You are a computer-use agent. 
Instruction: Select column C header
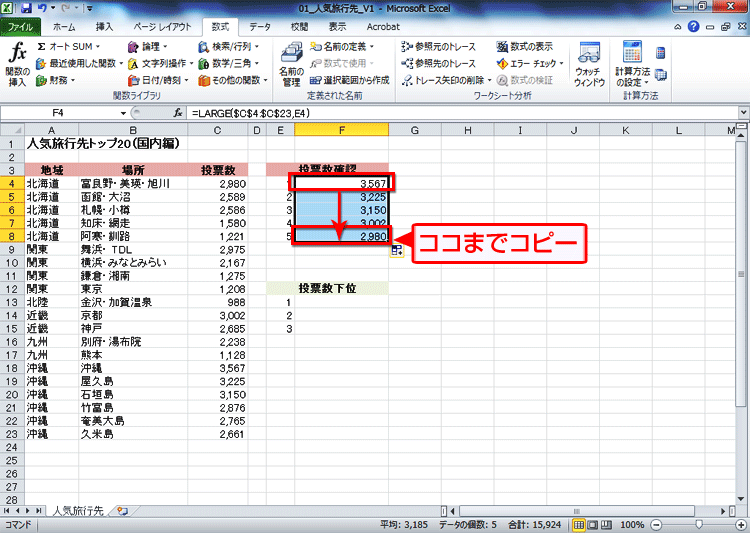click(217, 130)
